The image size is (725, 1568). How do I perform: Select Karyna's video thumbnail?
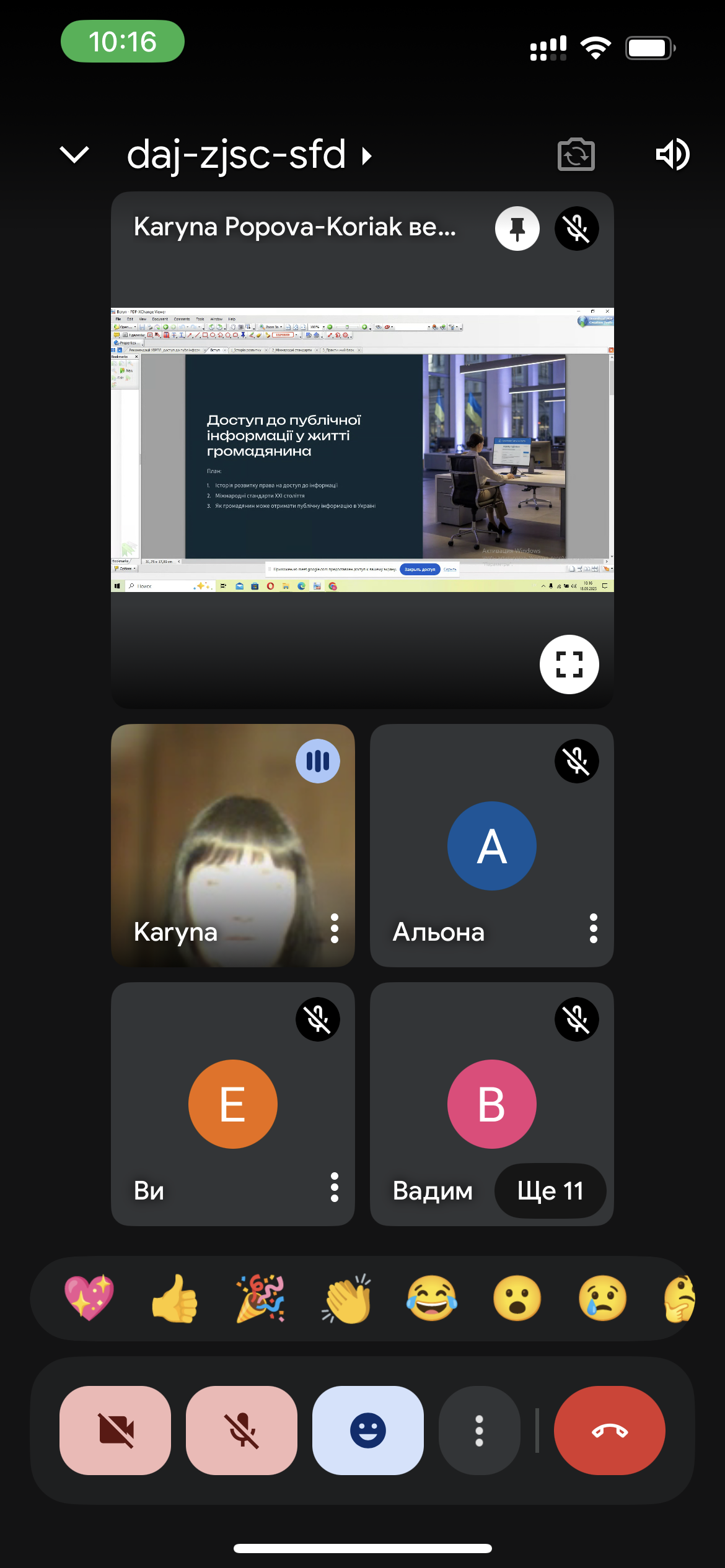pos(232,845)
